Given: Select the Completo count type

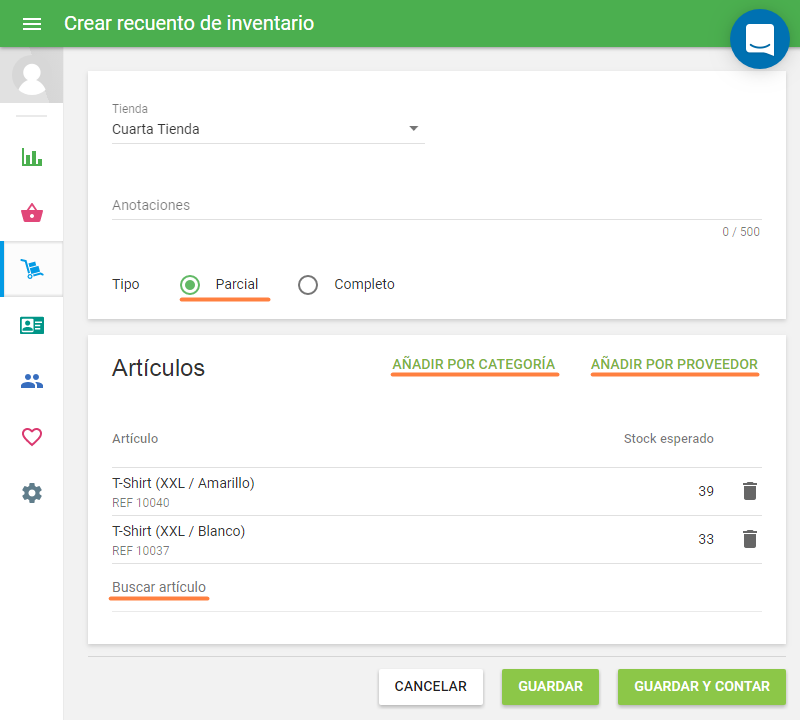Looking at the screenshot, I should [308, 285].
